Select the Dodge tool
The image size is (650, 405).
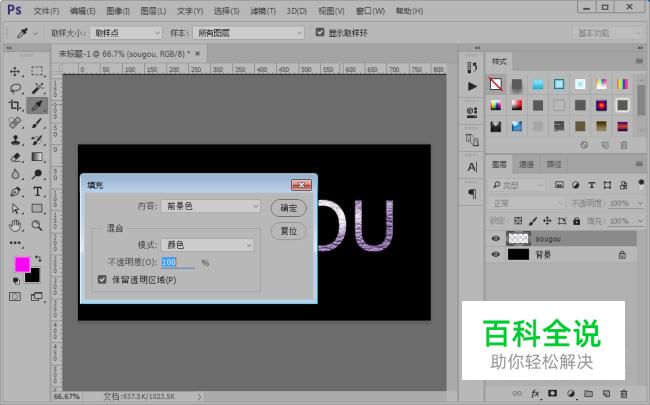37,174
